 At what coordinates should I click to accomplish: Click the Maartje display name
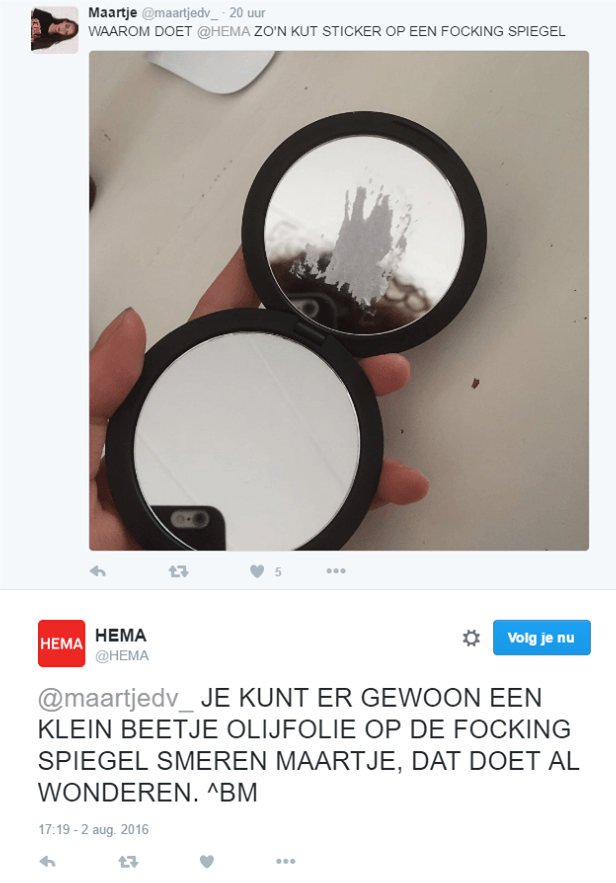pyautogui.click(x=113, y=13)
